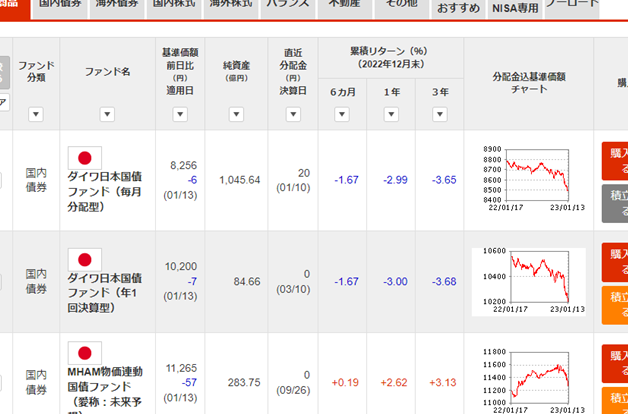The image size is (628, 414).
Task: Select distribution date (01/10)
Action: tap(293, 188)
